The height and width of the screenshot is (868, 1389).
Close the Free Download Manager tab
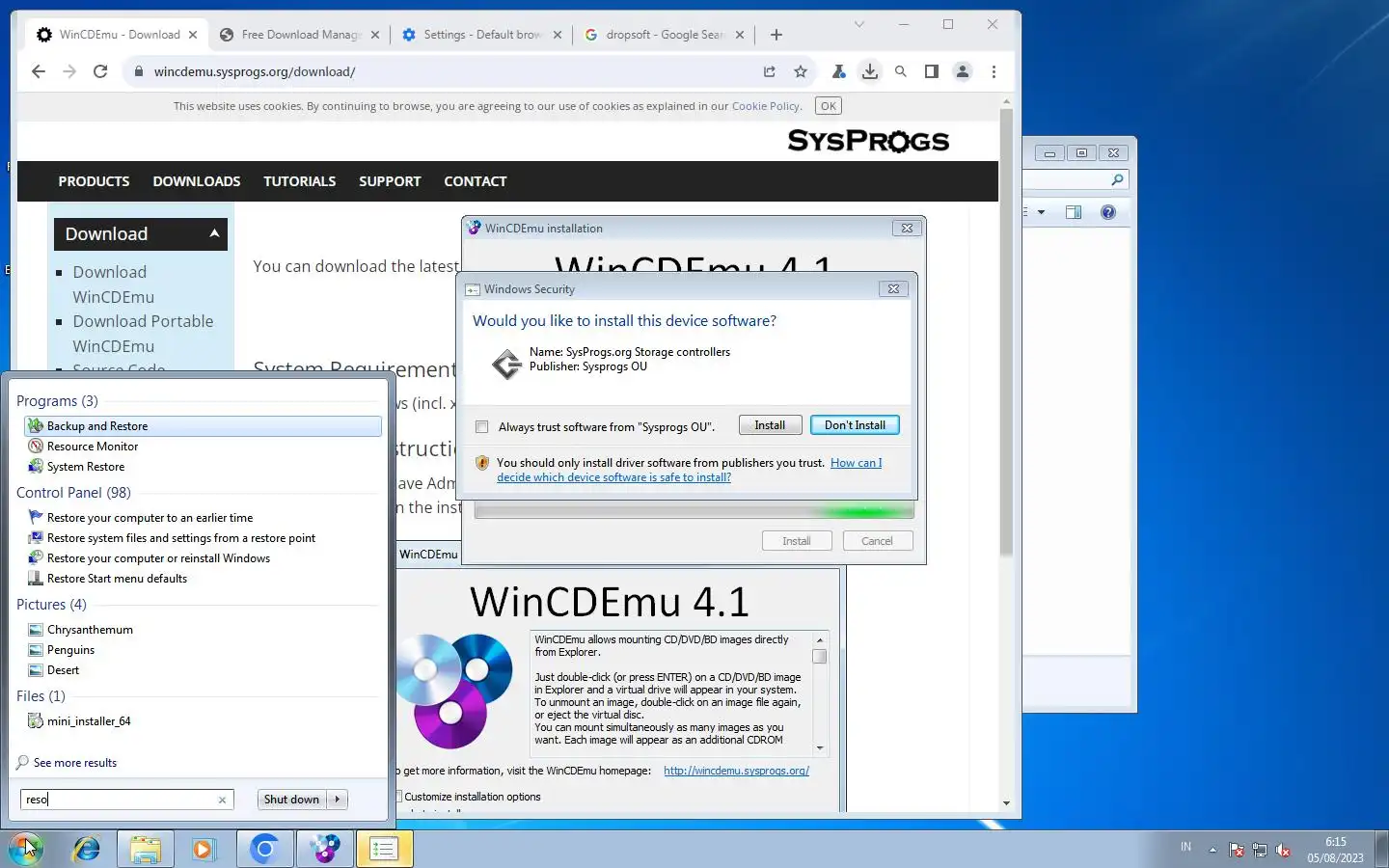pos(375,35)
